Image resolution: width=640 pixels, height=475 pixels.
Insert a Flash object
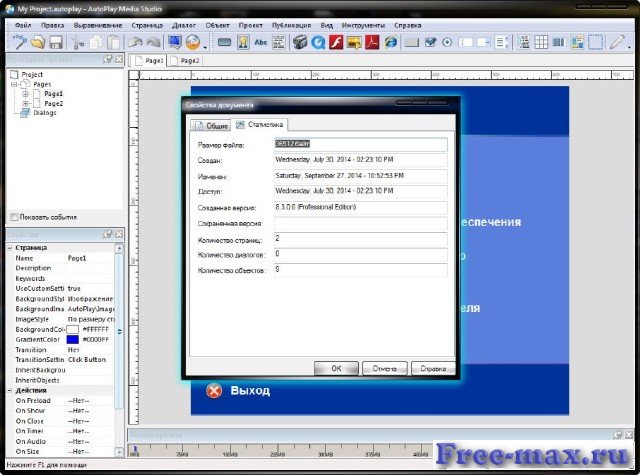(x=336, y=42)
